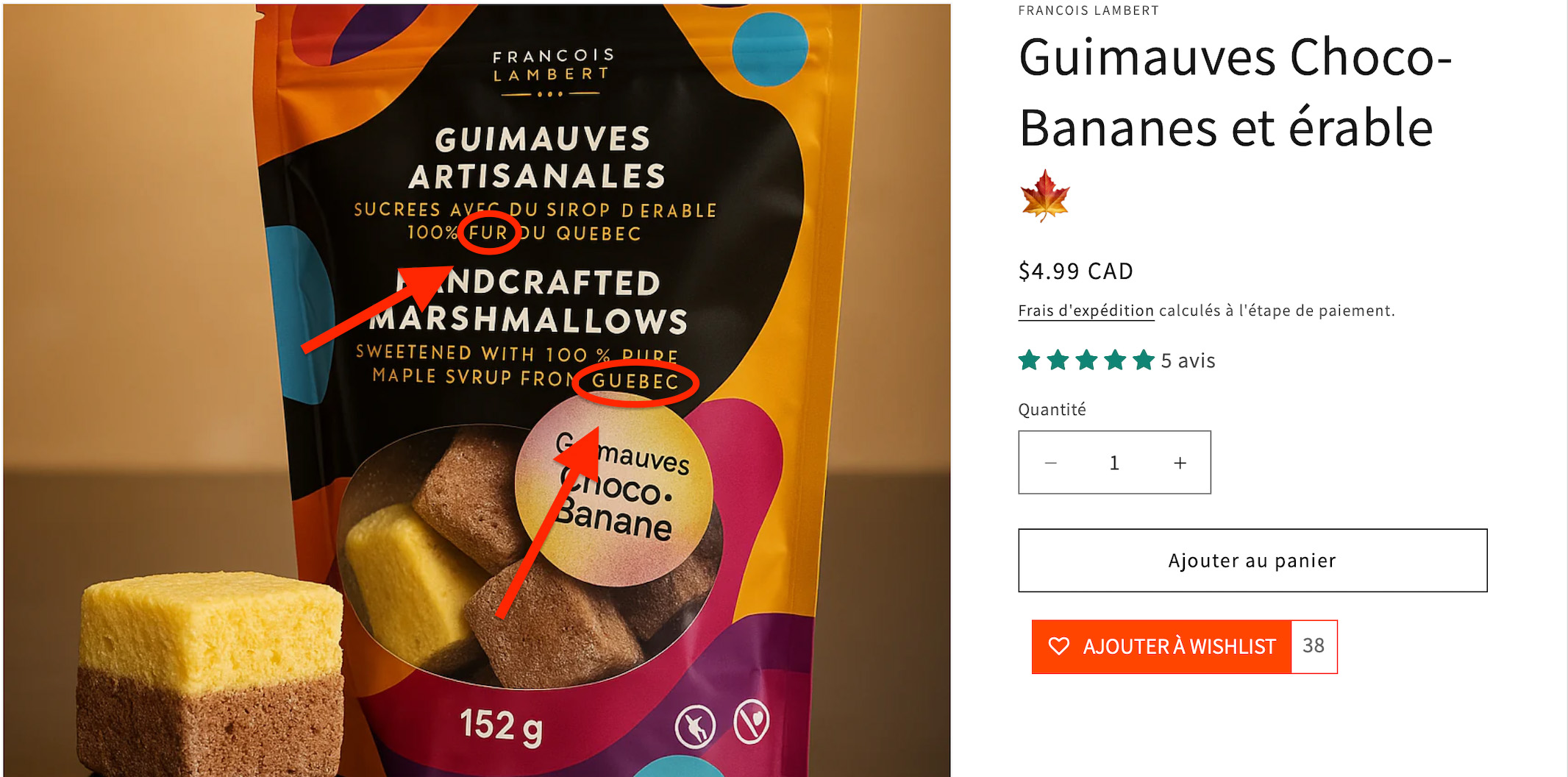Click the round Guimauves Choco-Banane sticker label
The height and width of the screenshot is (777, 1568).
pyautogui.click(x=613, y=490)
